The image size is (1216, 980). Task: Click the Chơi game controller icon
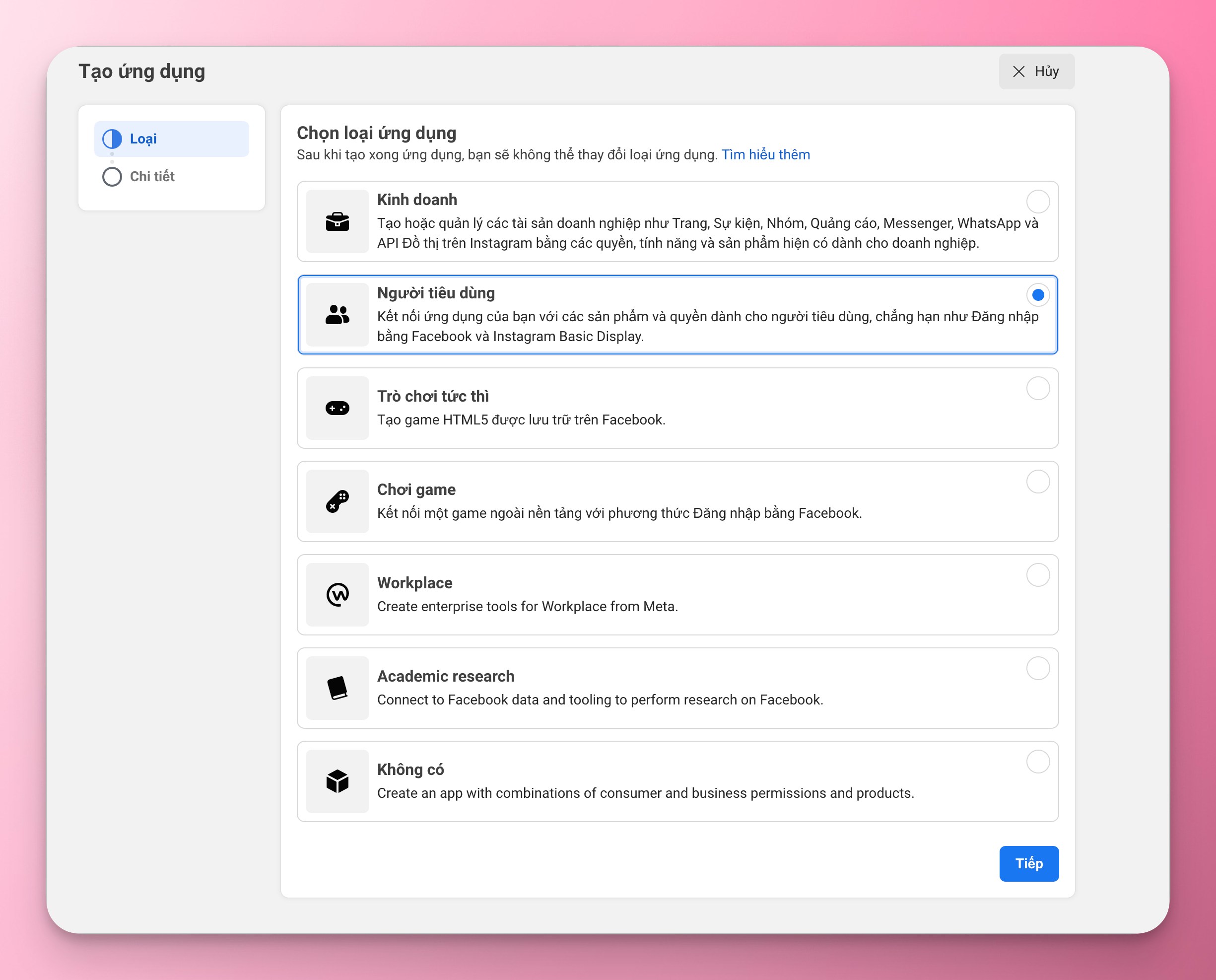point(337,501)
